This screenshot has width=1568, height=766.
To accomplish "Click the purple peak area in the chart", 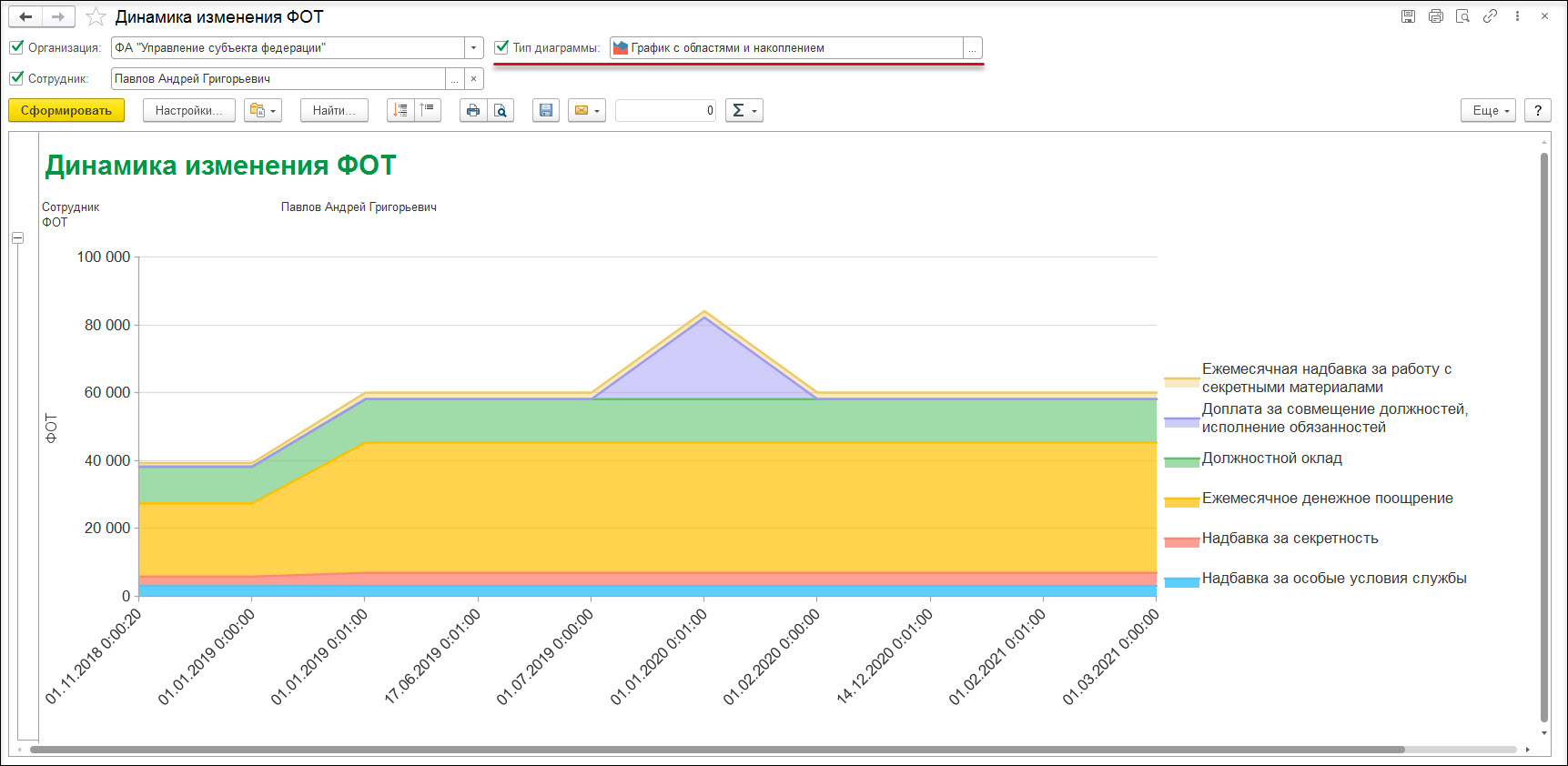I will tap(703, 364).
